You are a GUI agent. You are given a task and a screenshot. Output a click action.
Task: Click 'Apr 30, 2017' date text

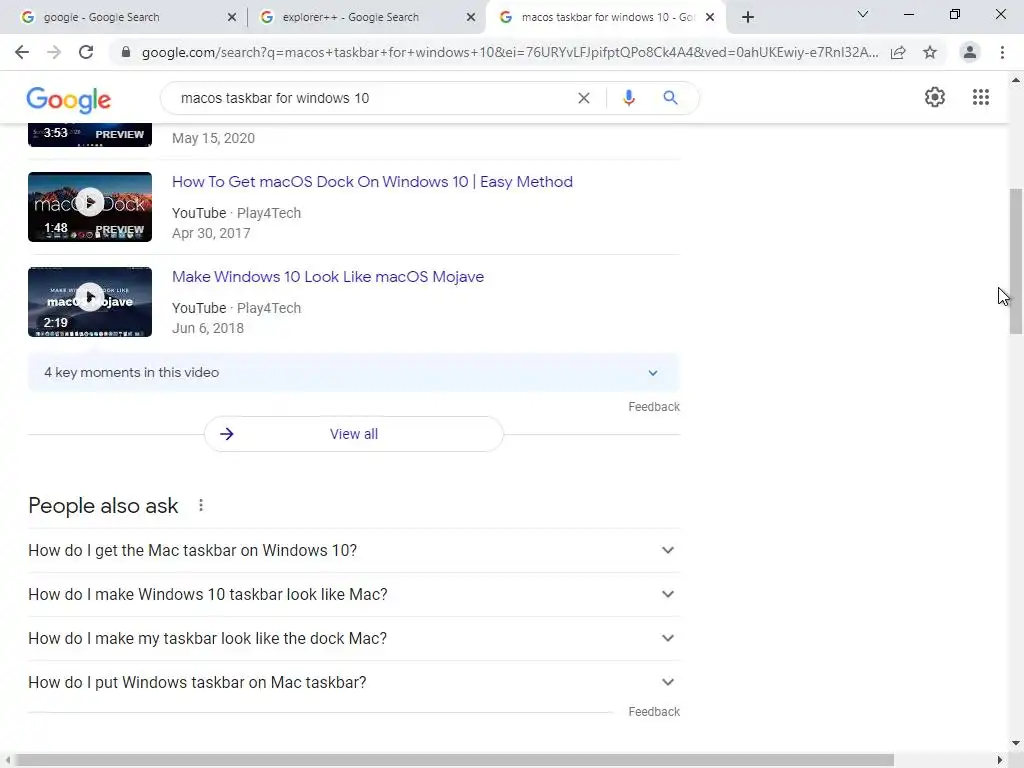[x=211, y=233]
